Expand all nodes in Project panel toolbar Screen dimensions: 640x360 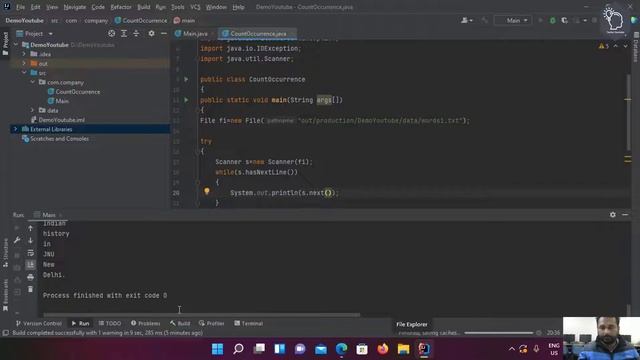124,33
